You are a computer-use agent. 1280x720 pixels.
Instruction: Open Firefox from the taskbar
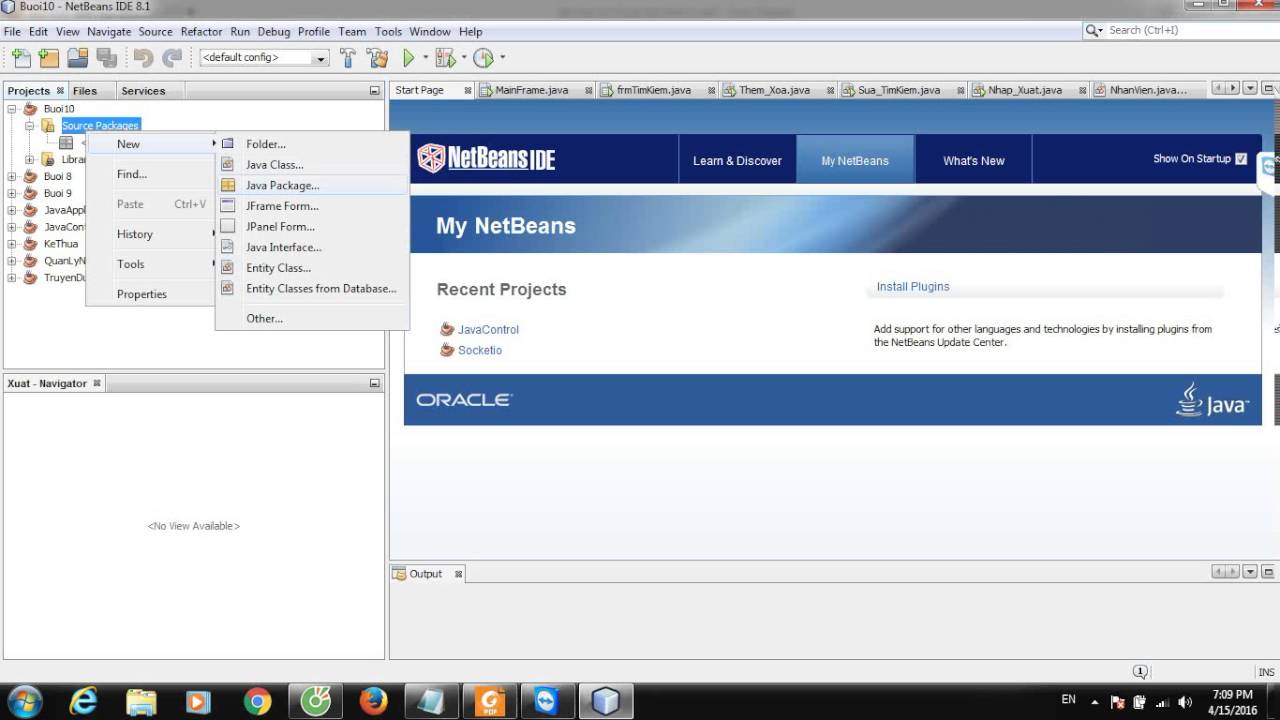pyautogui.click(x=373, y=701)
